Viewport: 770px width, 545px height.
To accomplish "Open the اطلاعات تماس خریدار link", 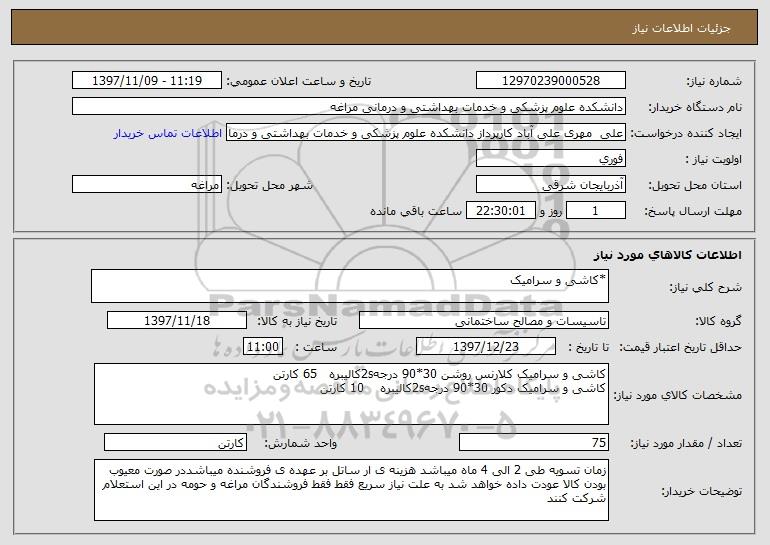I will pos(167,133).
